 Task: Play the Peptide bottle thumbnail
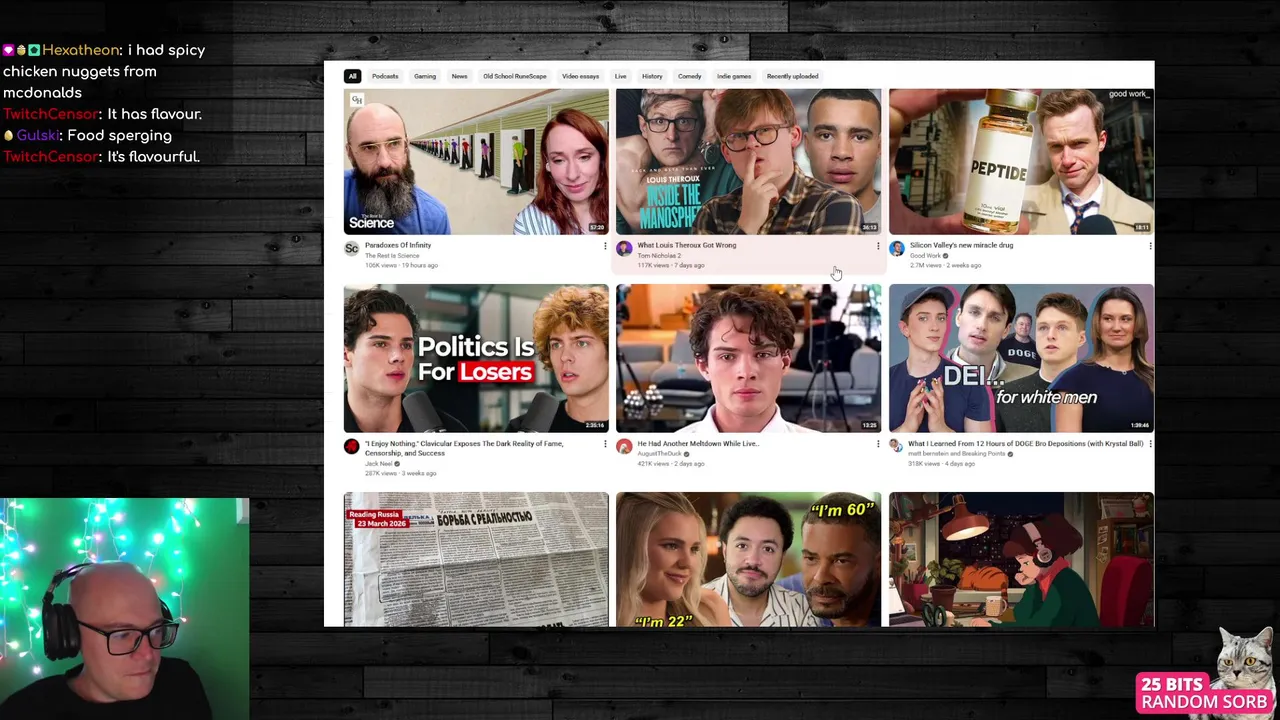tap(1021, 162)
